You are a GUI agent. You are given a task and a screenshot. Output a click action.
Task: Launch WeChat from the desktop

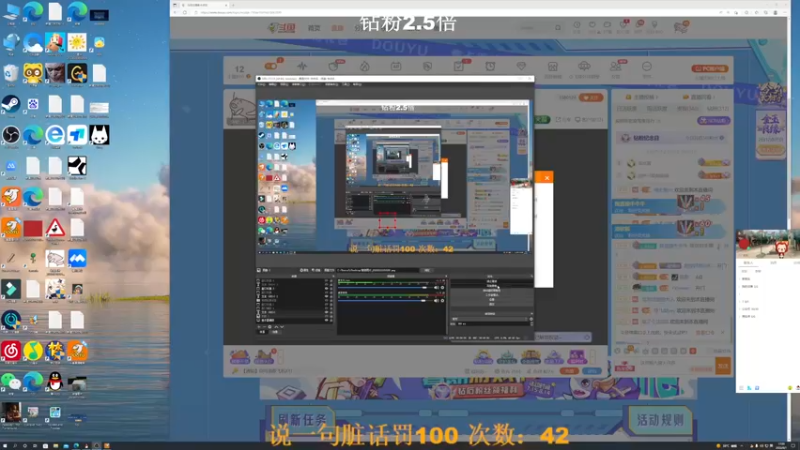point(11,382)
